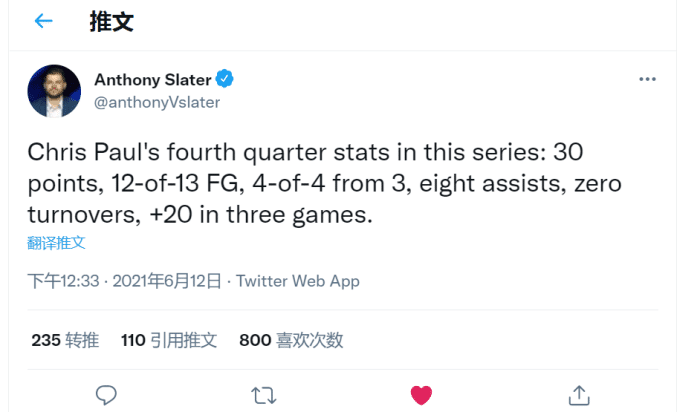
Task: Click the 2021年6月12日 date text
Action: (x=167, y=281)
